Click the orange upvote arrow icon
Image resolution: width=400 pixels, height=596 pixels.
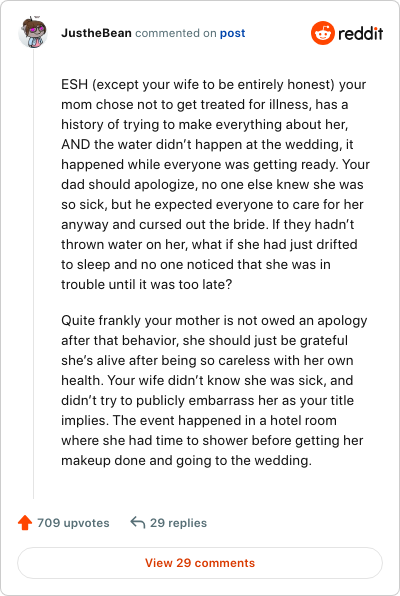click(25, 523)
